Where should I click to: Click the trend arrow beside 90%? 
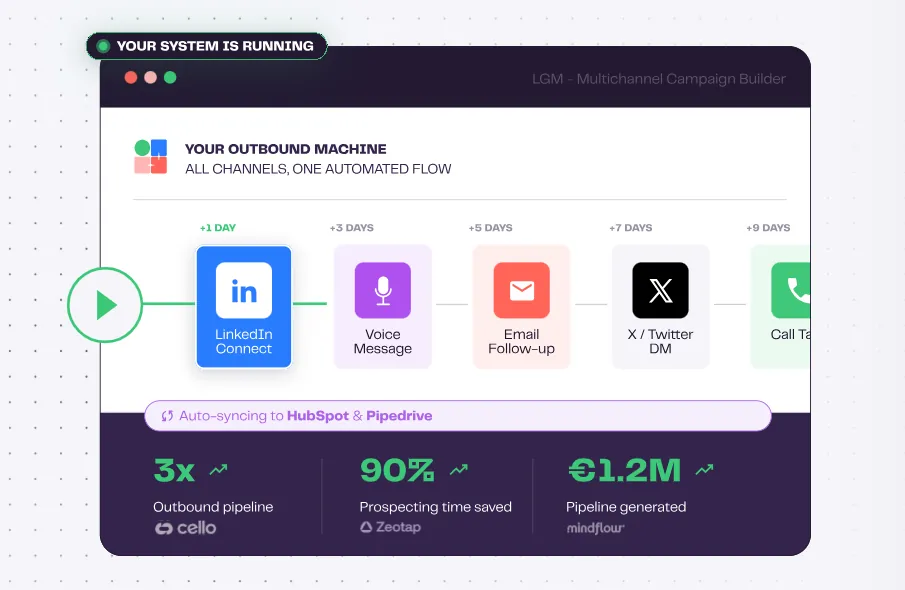click(459, 469)
